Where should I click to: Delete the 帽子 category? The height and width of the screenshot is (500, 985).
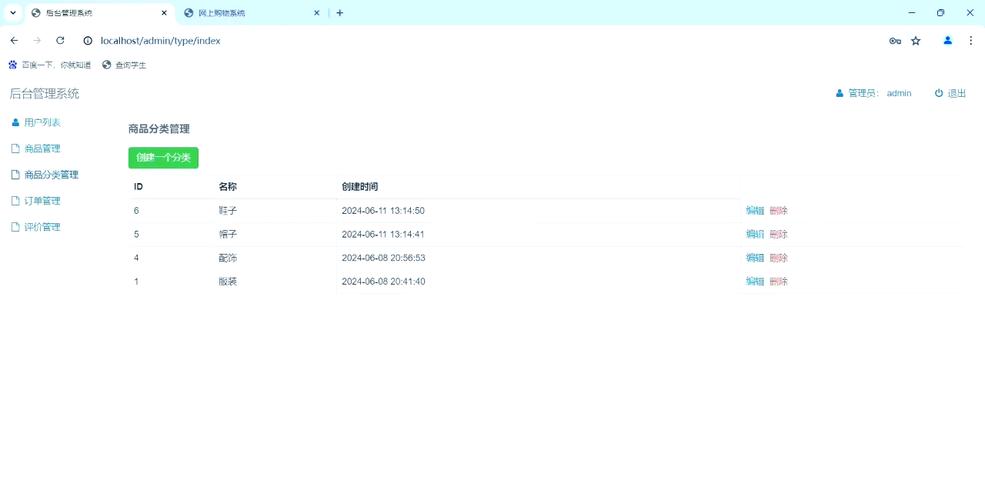778,234
